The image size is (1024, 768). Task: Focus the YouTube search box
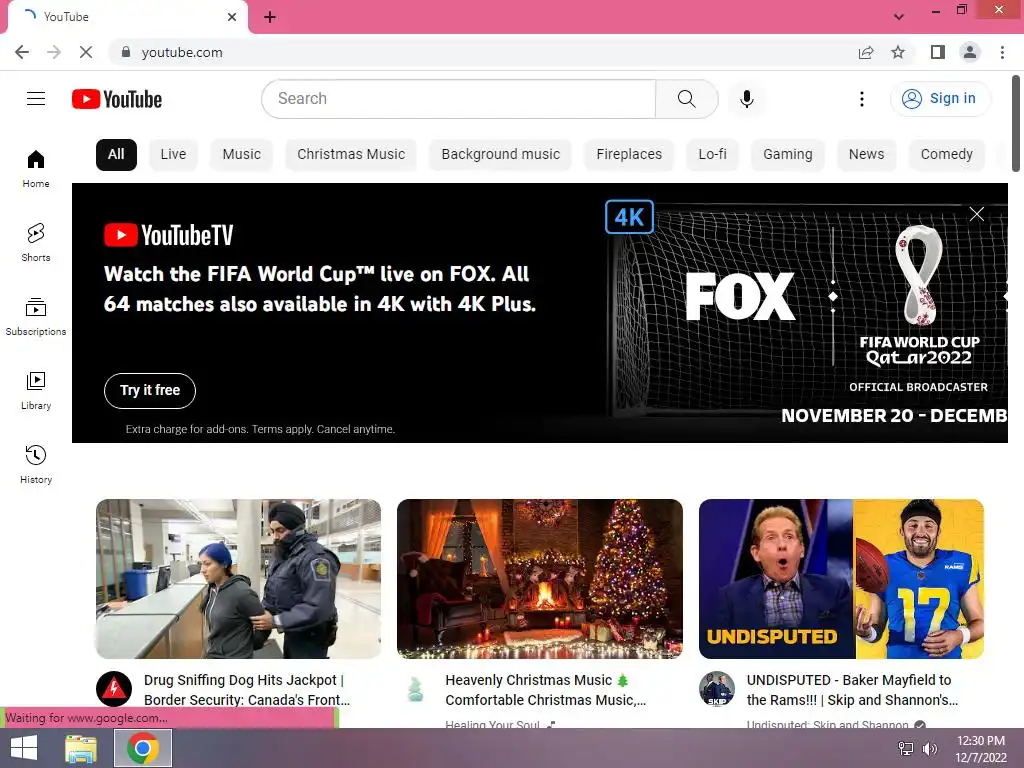(x=458, y=99)
